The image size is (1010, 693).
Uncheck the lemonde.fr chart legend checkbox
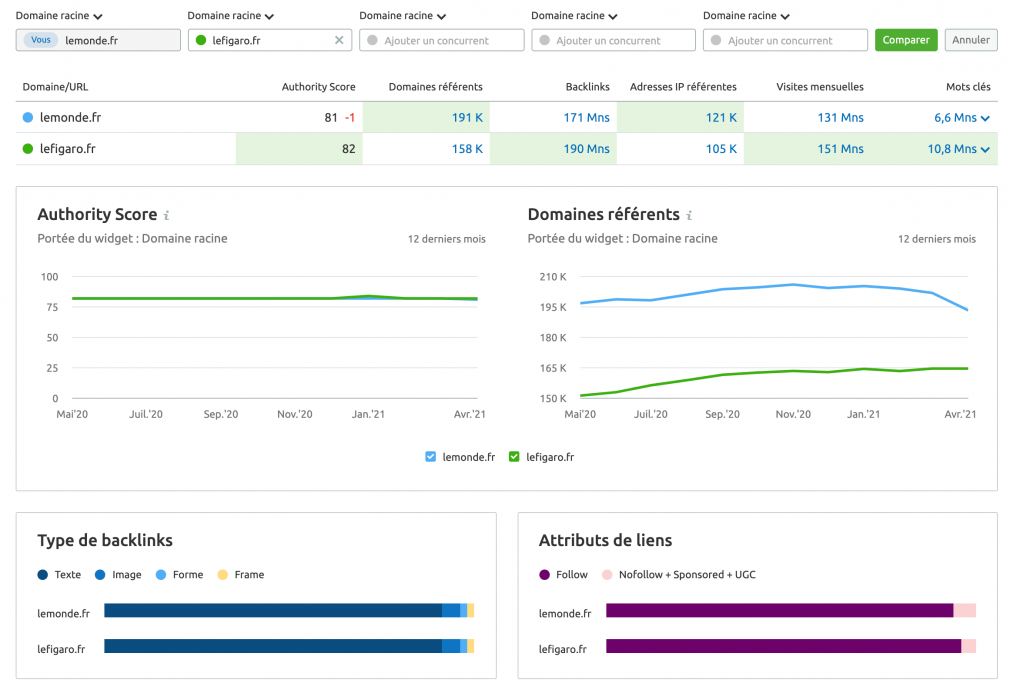[x=430, y=457]
